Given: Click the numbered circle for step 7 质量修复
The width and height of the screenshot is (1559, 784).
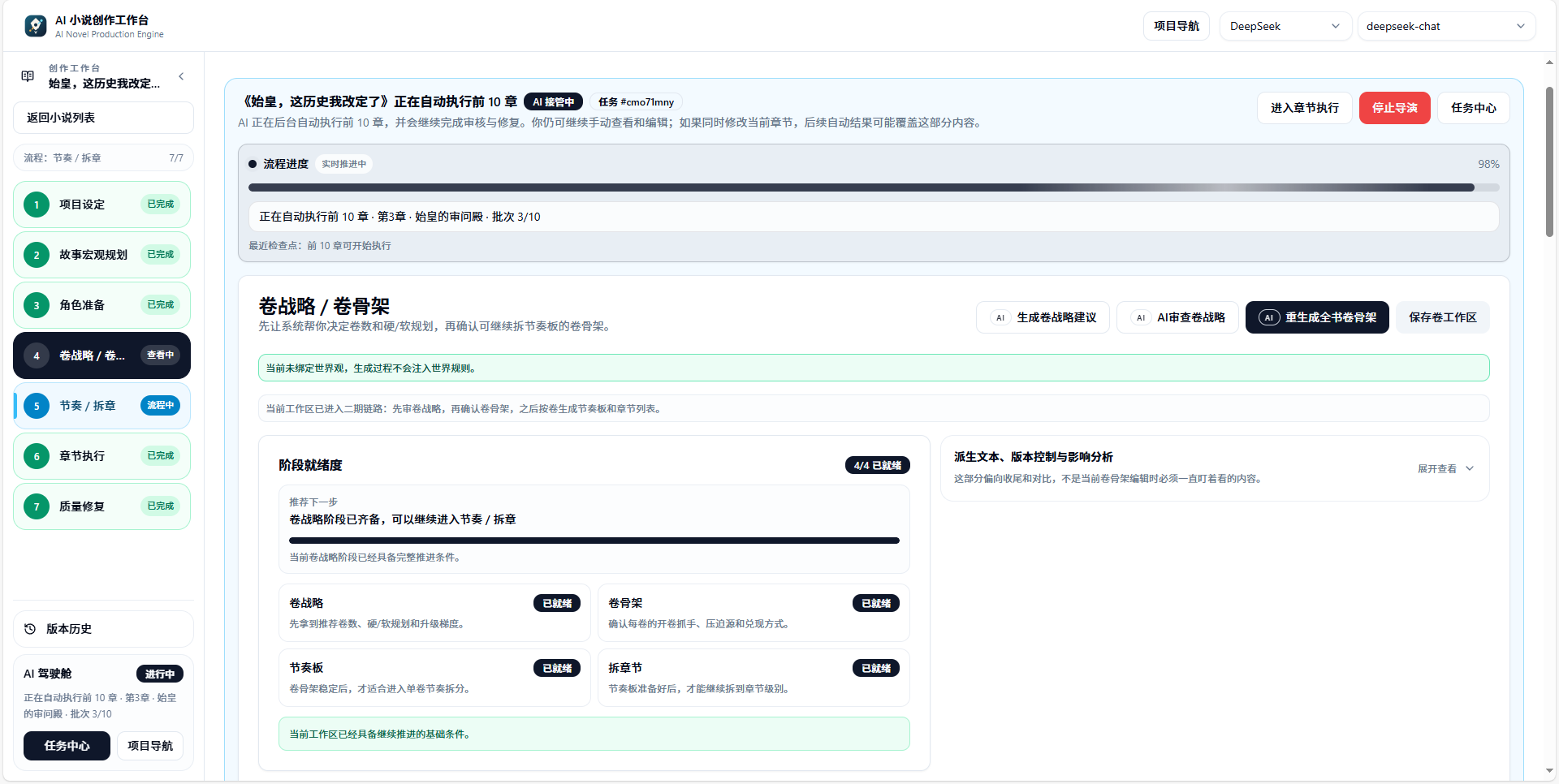Looking at the screenshot, I should click(x=36, y=506).
